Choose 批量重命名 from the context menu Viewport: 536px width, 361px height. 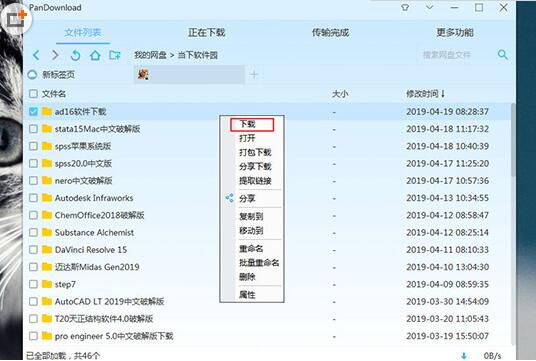tap(259, 263)
